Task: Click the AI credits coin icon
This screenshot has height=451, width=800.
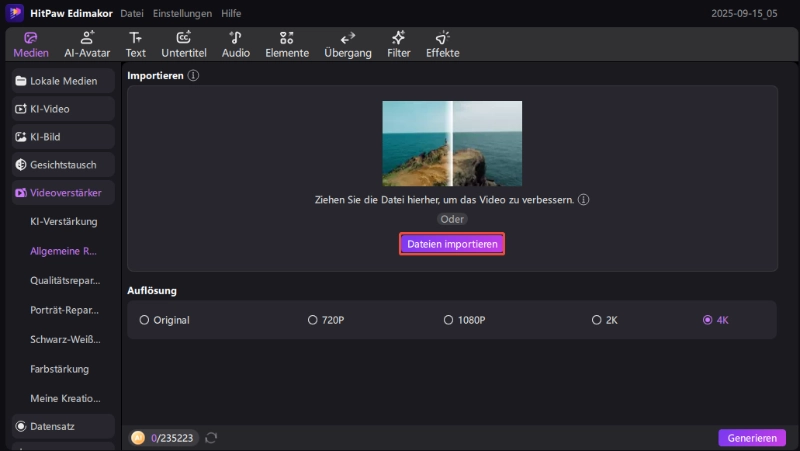Action: (138, 438)
